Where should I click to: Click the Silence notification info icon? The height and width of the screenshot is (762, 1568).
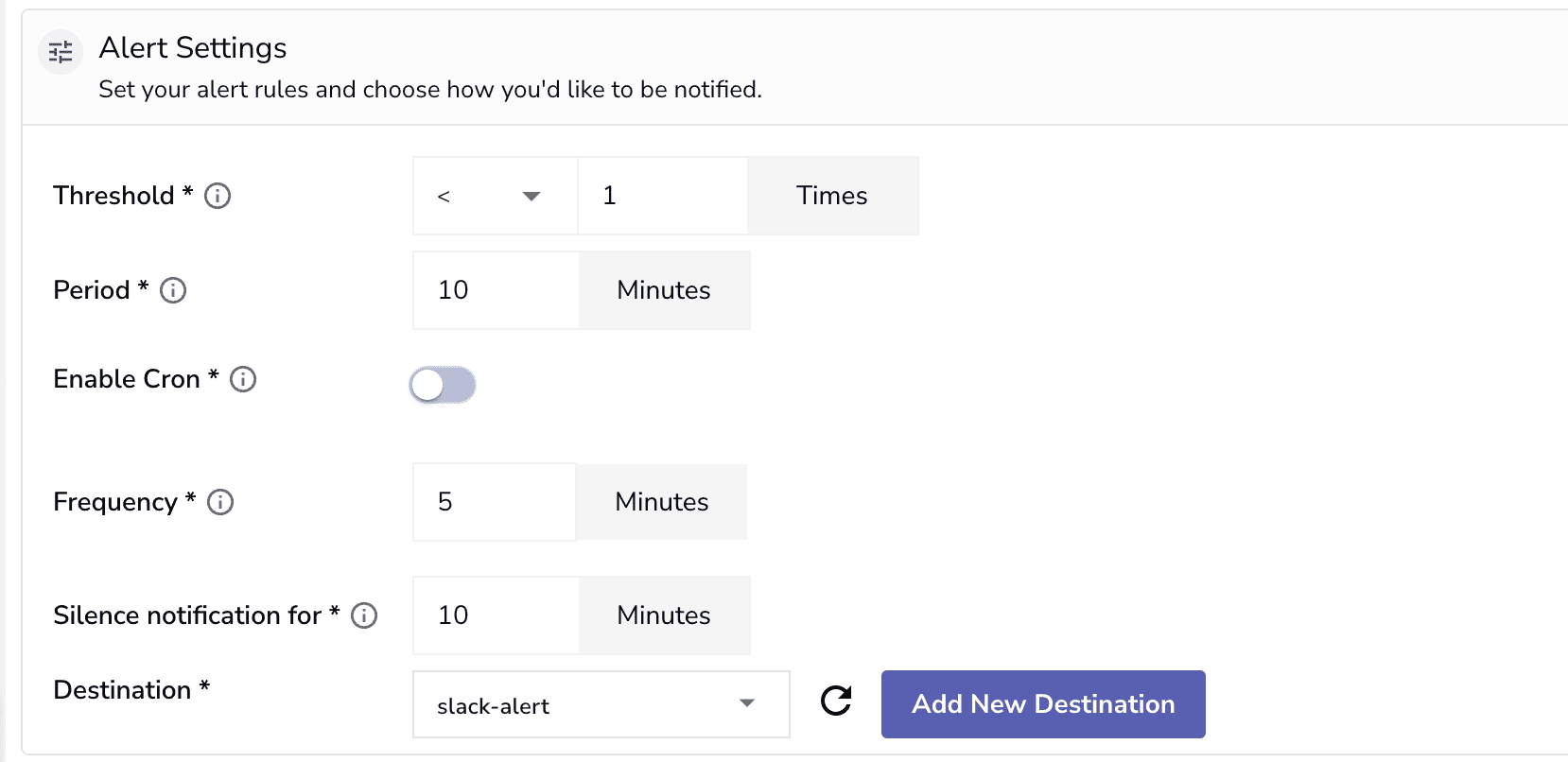(364, 615)
